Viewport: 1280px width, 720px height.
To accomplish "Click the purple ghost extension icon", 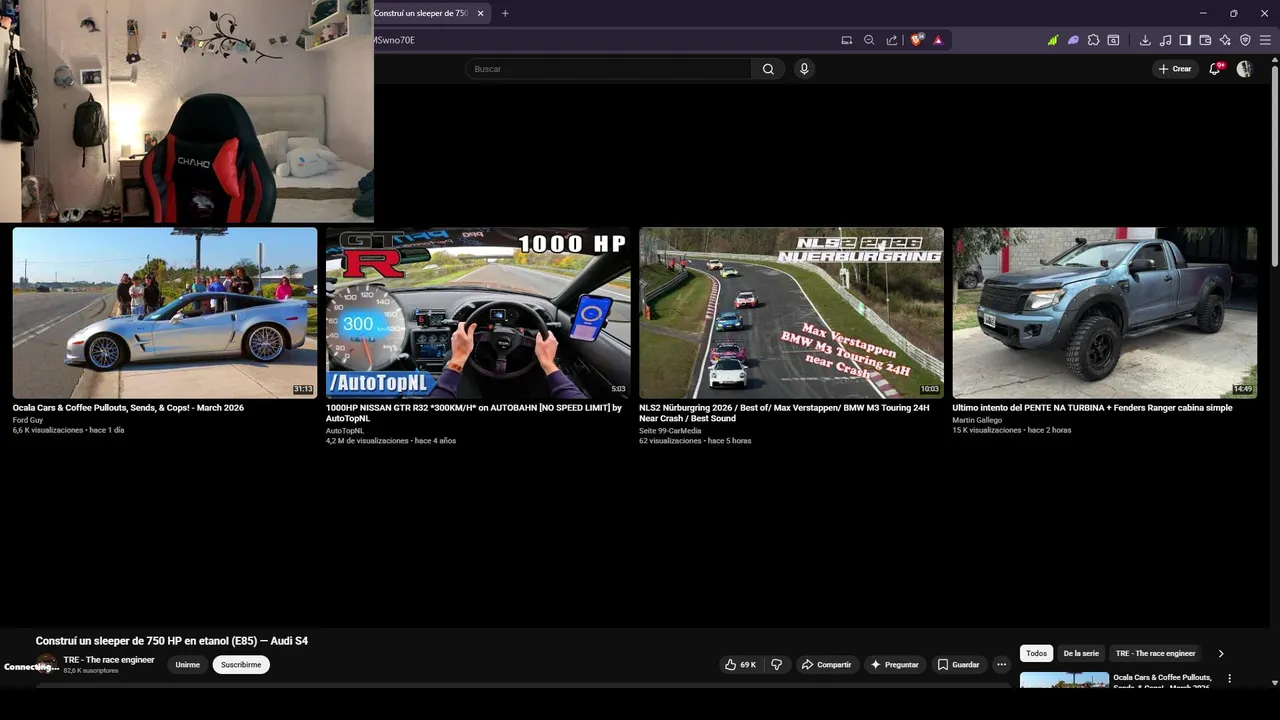I will 1073,40.
